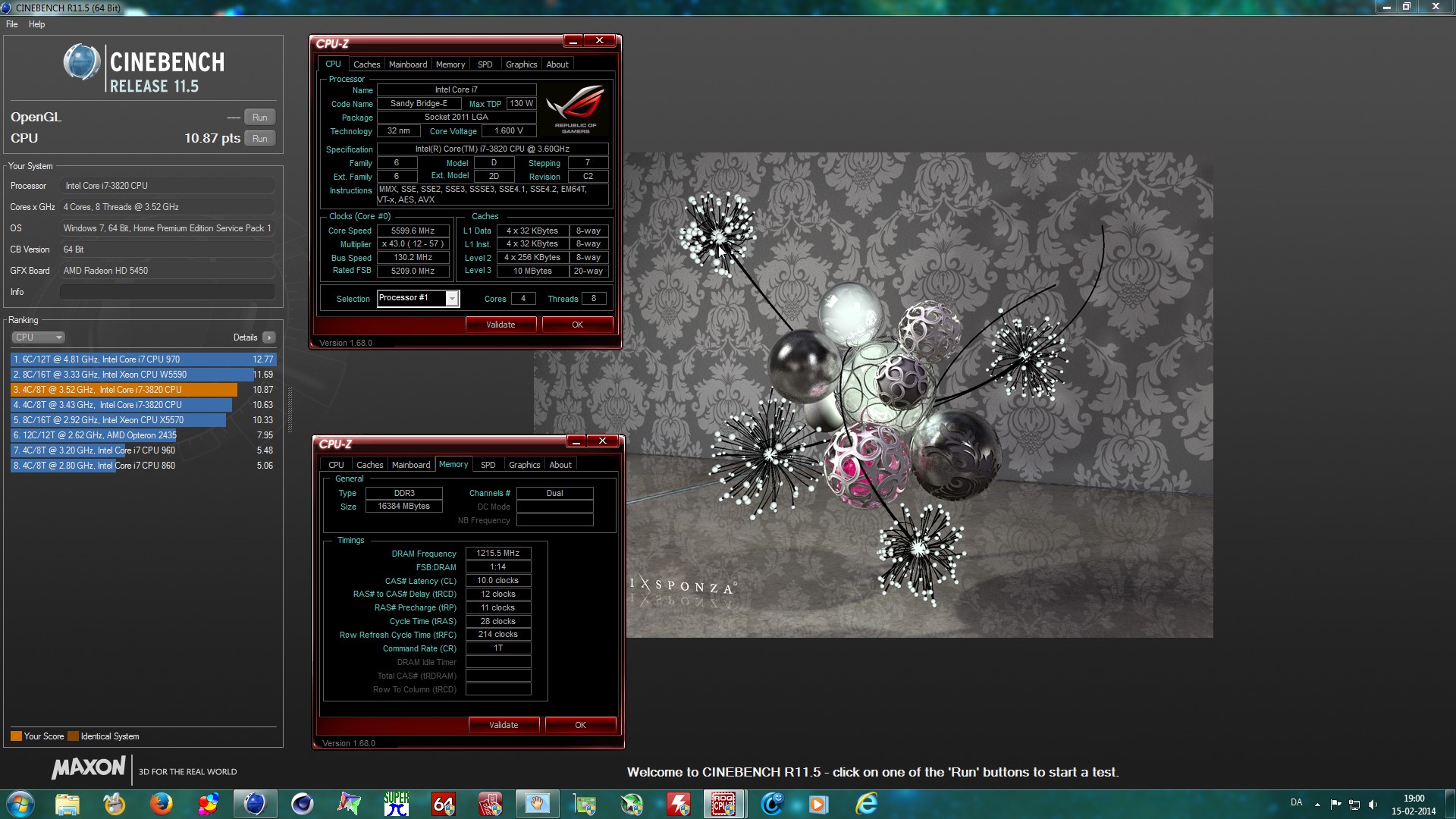Open the Windows Start menu
The image size is (1456, 819).
(20, 804)
